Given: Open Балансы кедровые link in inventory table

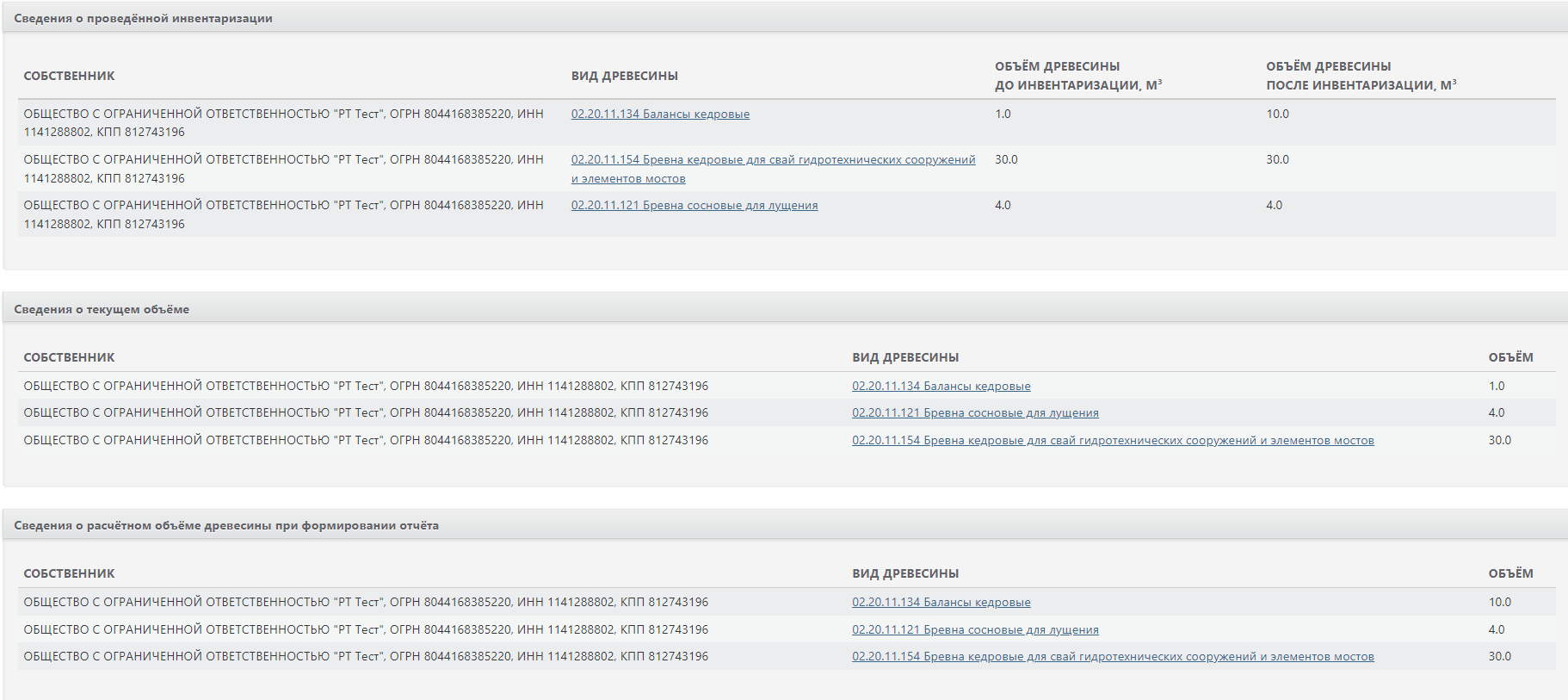Looking at the screenshot, I should [x=660, y=114].
